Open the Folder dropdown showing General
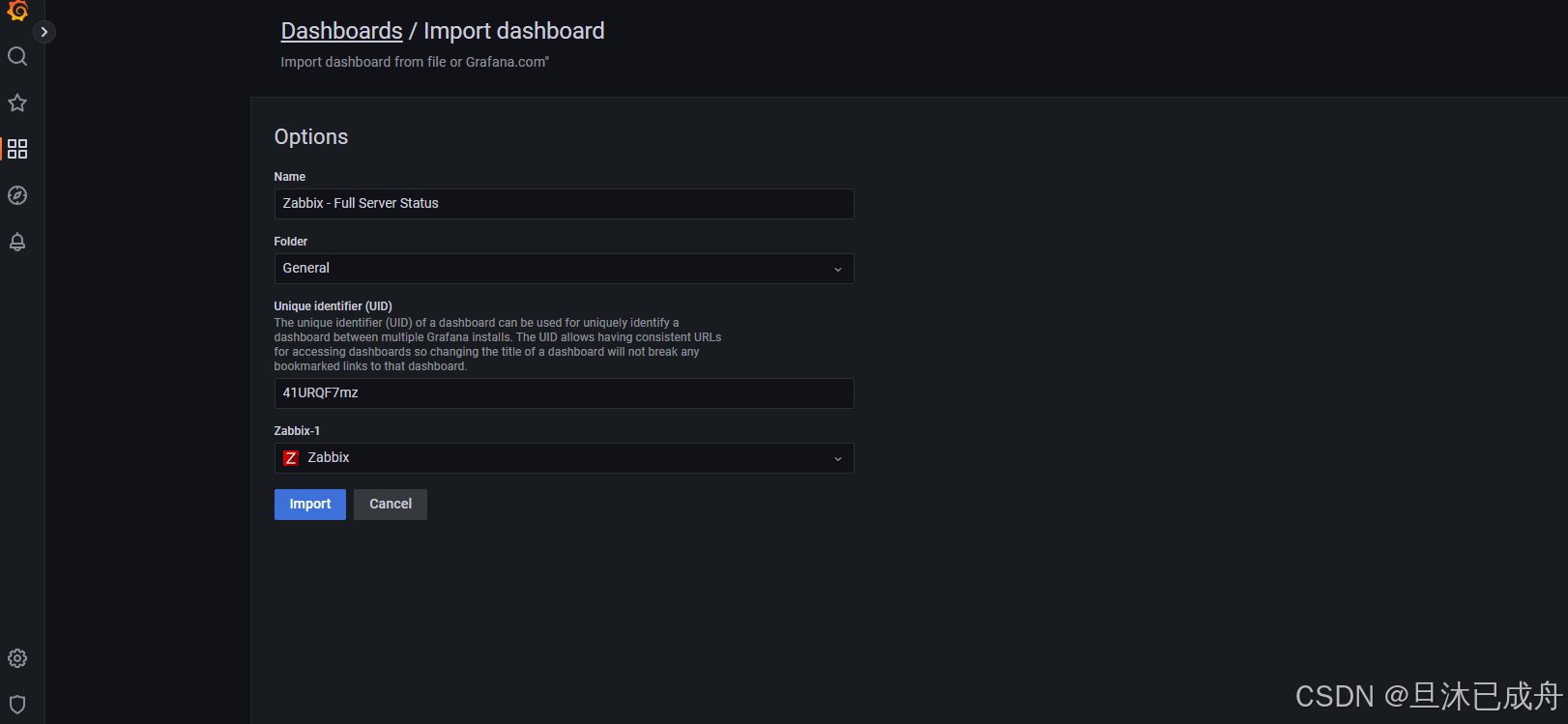 click(564, 269)
